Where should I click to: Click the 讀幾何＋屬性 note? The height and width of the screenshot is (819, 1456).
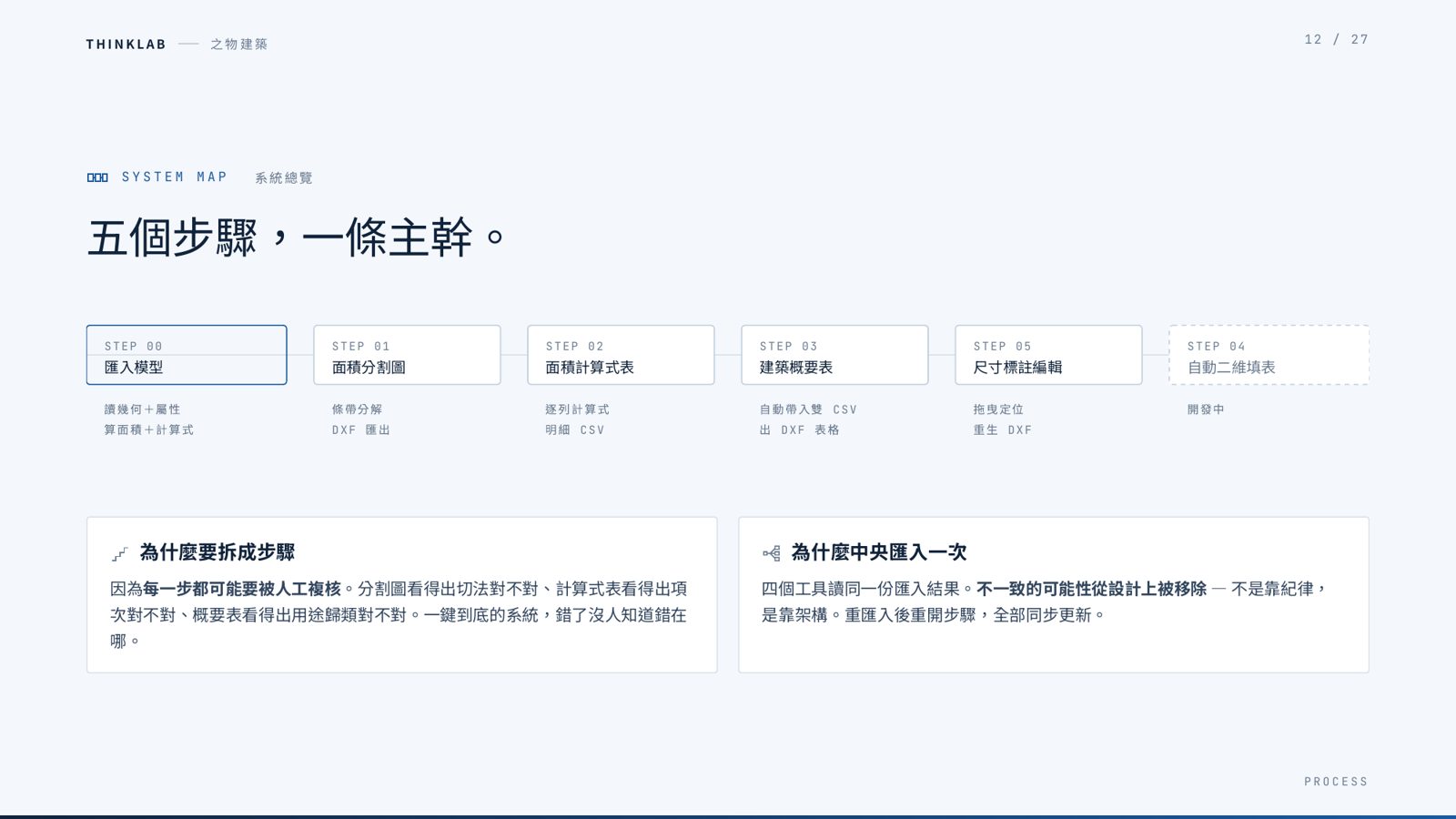click(x=142, y=409)
